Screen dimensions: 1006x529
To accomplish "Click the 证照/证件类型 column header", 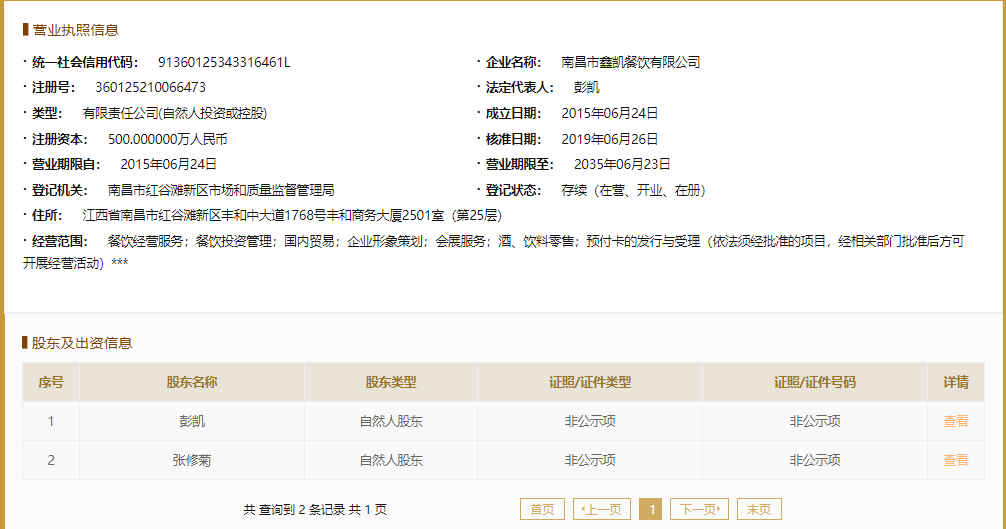I will (x=590, y=382).
